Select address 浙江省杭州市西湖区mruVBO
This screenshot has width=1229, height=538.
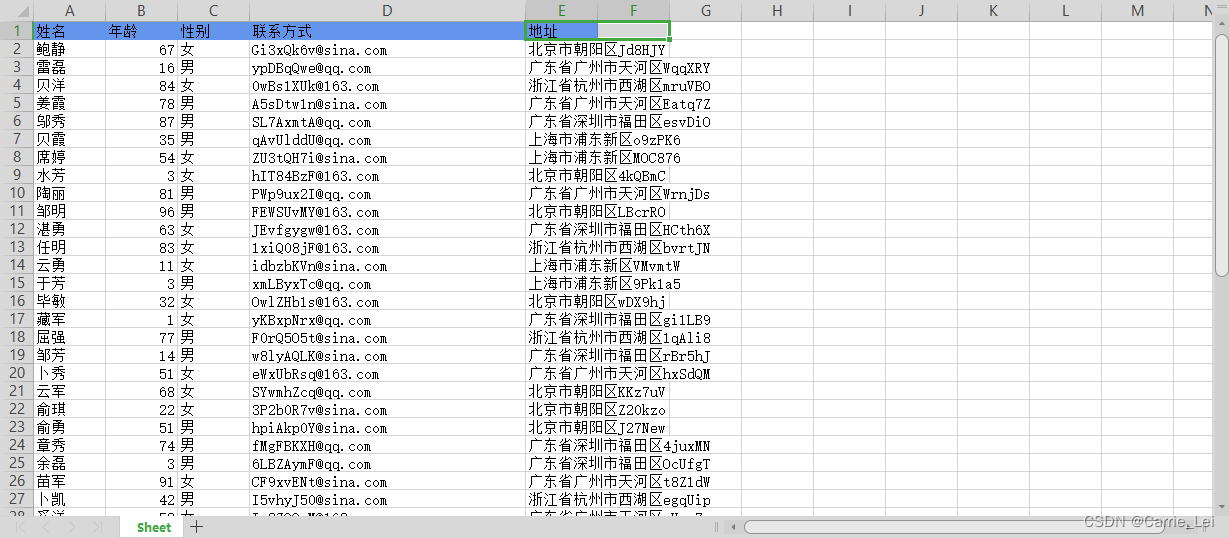coord(620,85)
